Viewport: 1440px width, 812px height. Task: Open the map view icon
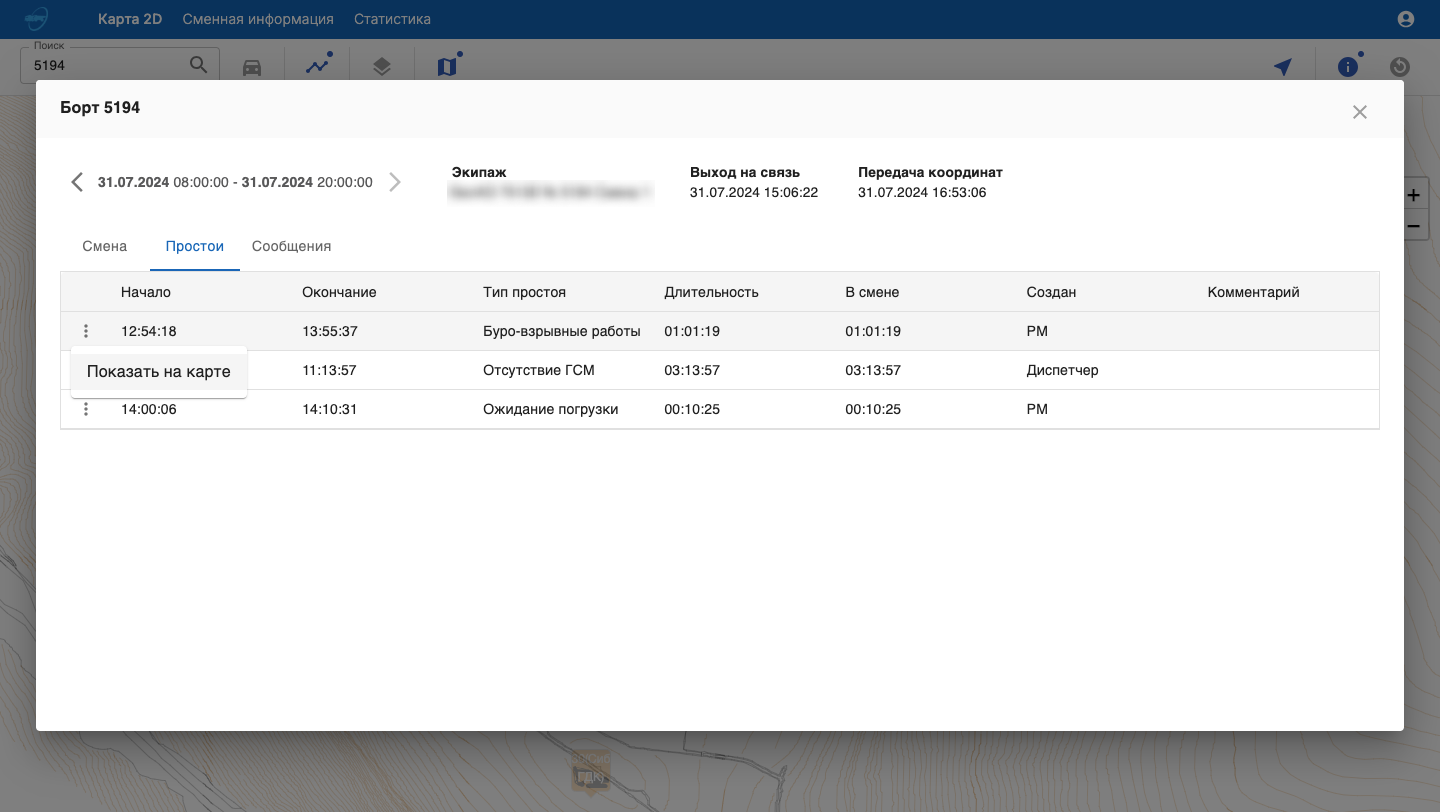coord(447,66)
